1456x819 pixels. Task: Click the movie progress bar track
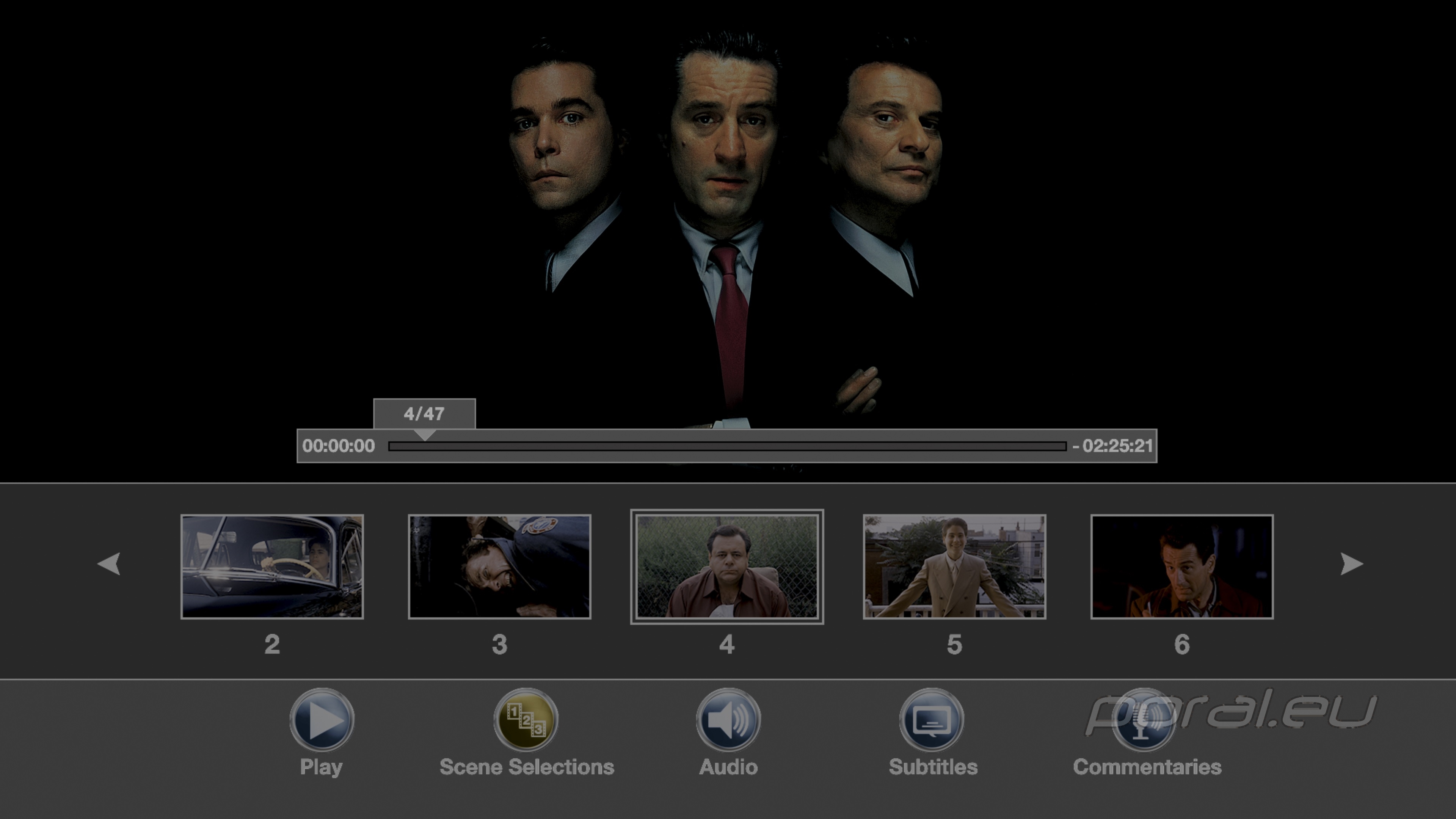[x=728, y=447]
